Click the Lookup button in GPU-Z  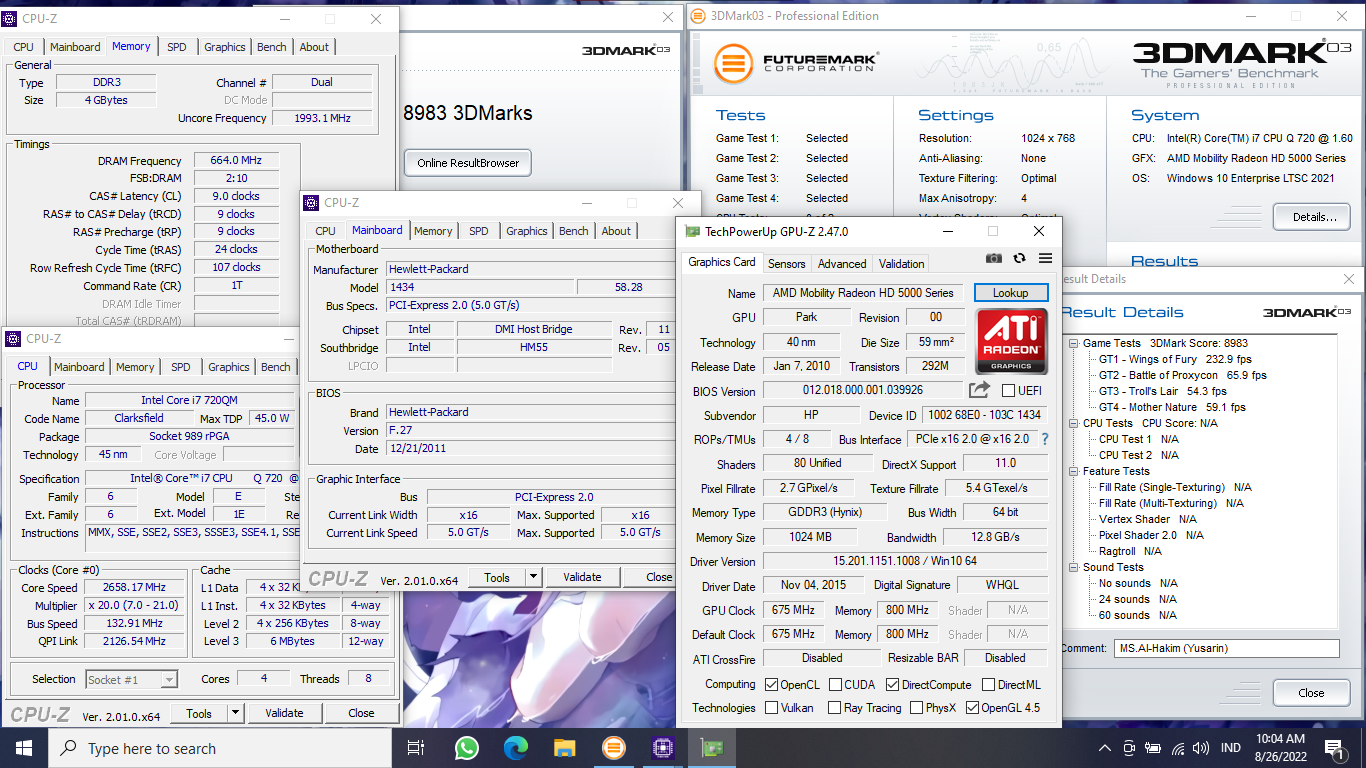(1010, 293)
